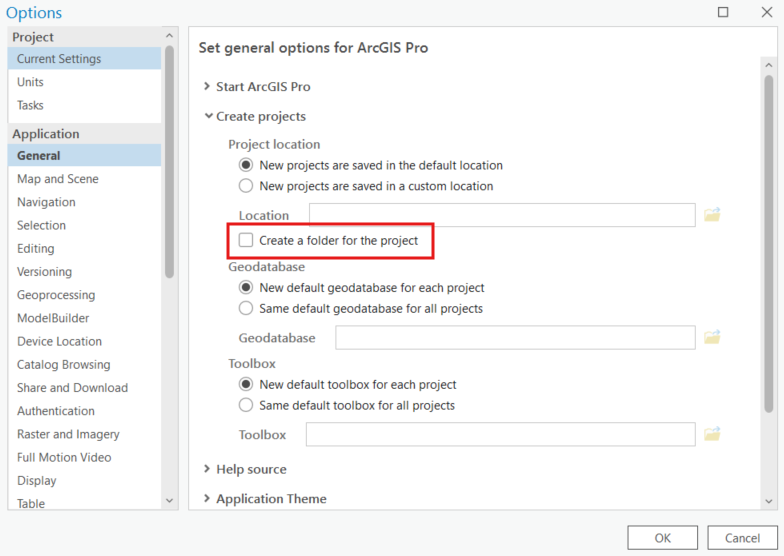Viewport: 784px width, 556px height.
Task: Collapse the Create projects section
Action: 207,116
